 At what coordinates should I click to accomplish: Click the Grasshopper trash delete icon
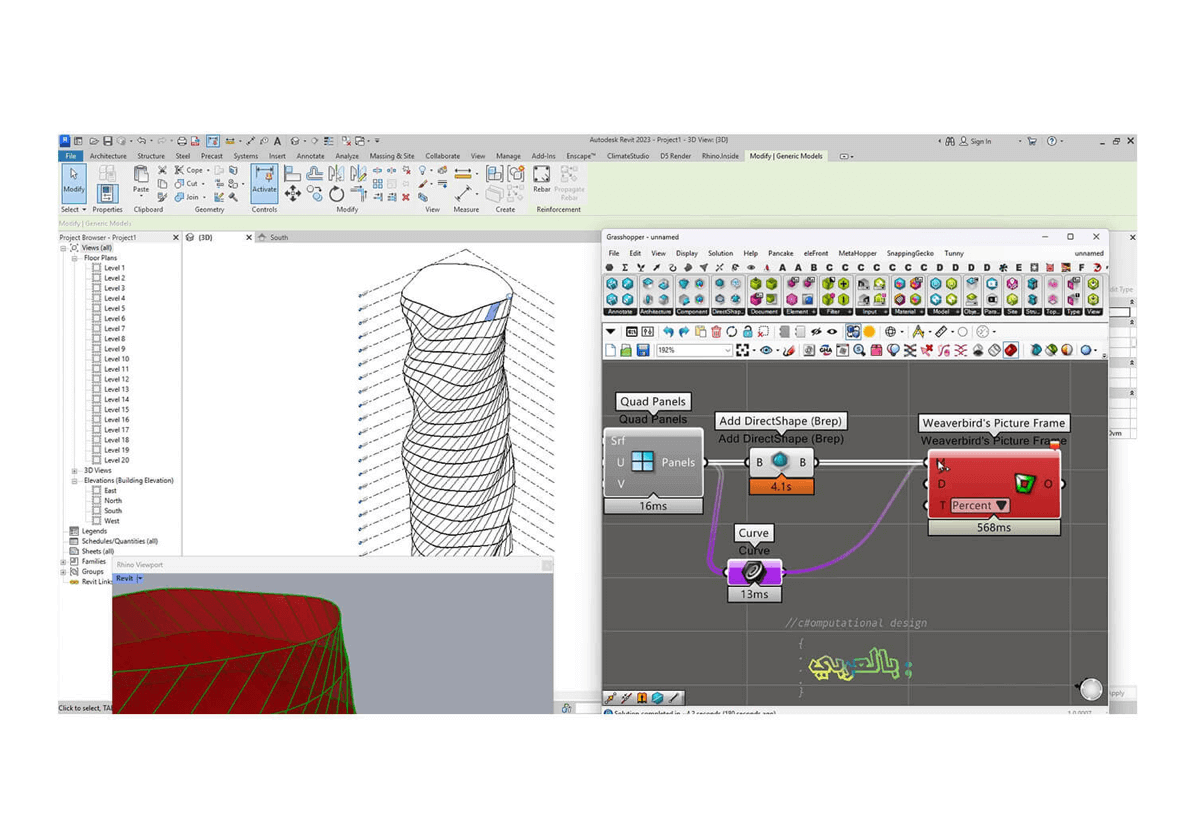[x=716, y=332]
